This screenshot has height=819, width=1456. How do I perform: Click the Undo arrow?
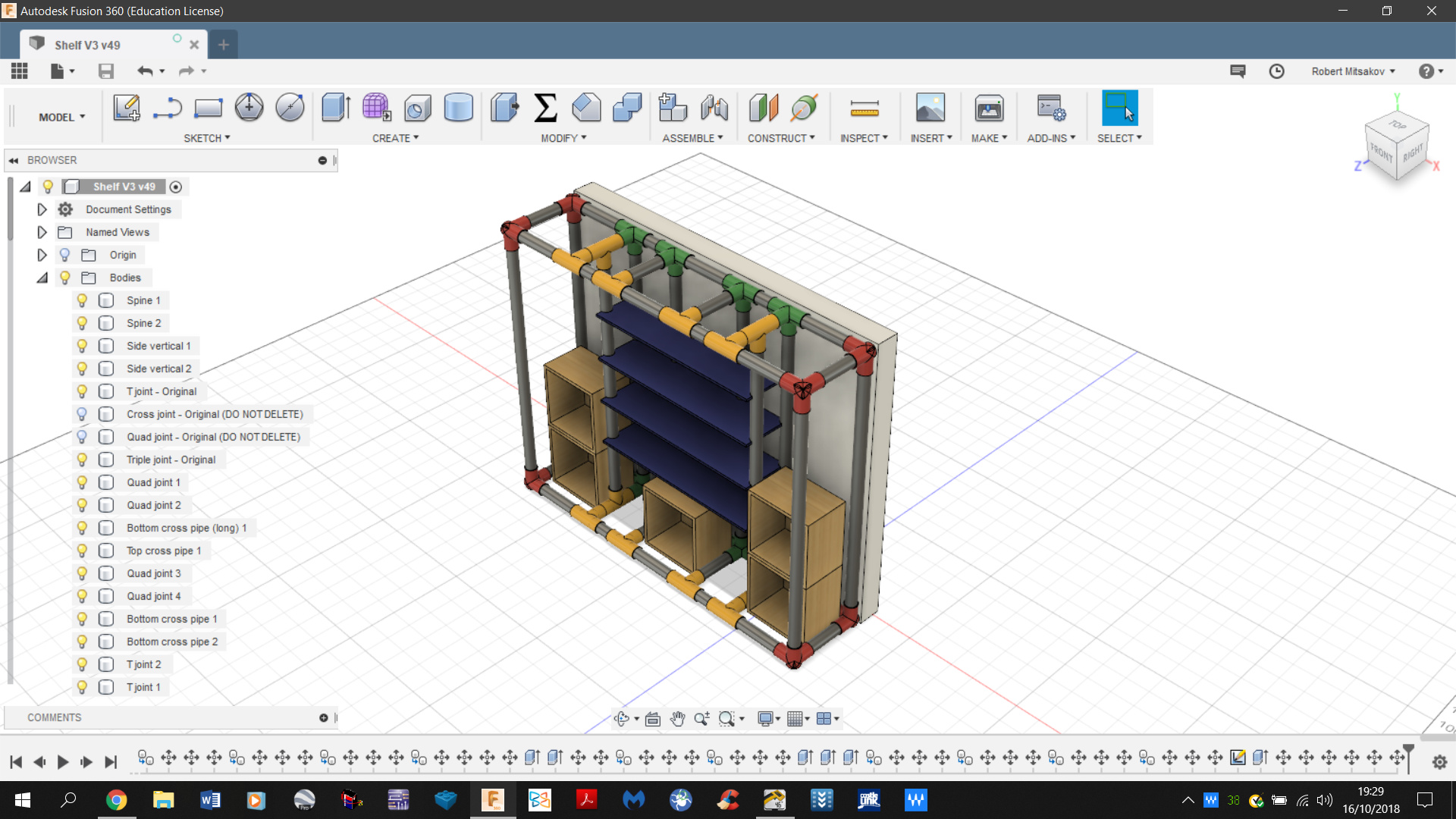click(145, 71)
